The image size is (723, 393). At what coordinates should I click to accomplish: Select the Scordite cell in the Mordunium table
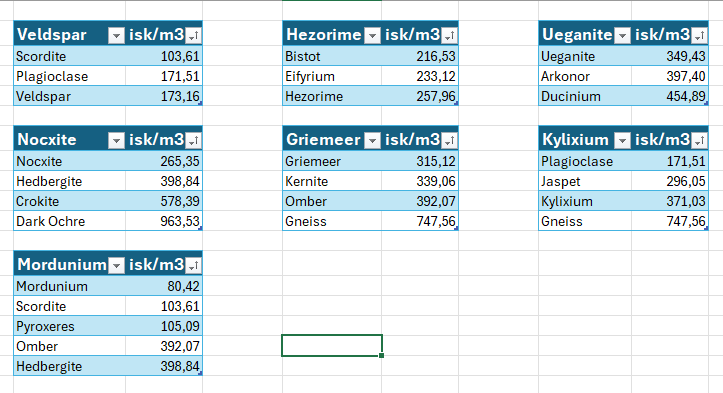tap(70, 306)
